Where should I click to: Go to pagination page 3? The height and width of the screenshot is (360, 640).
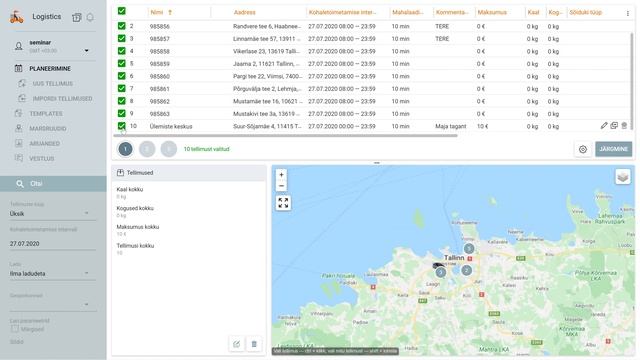tap(169, 149)
